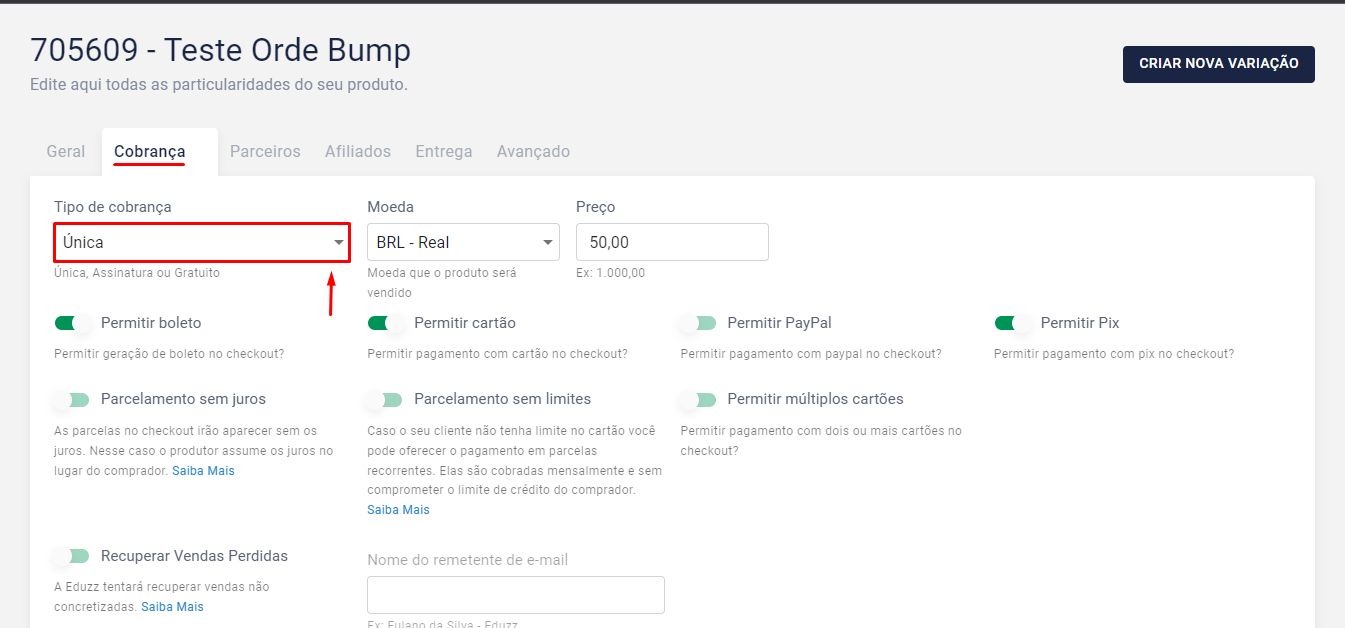Enable Parcelamento sem juros
The width and height of the screenshot is (1345, 628).
(x=72, y=400)
